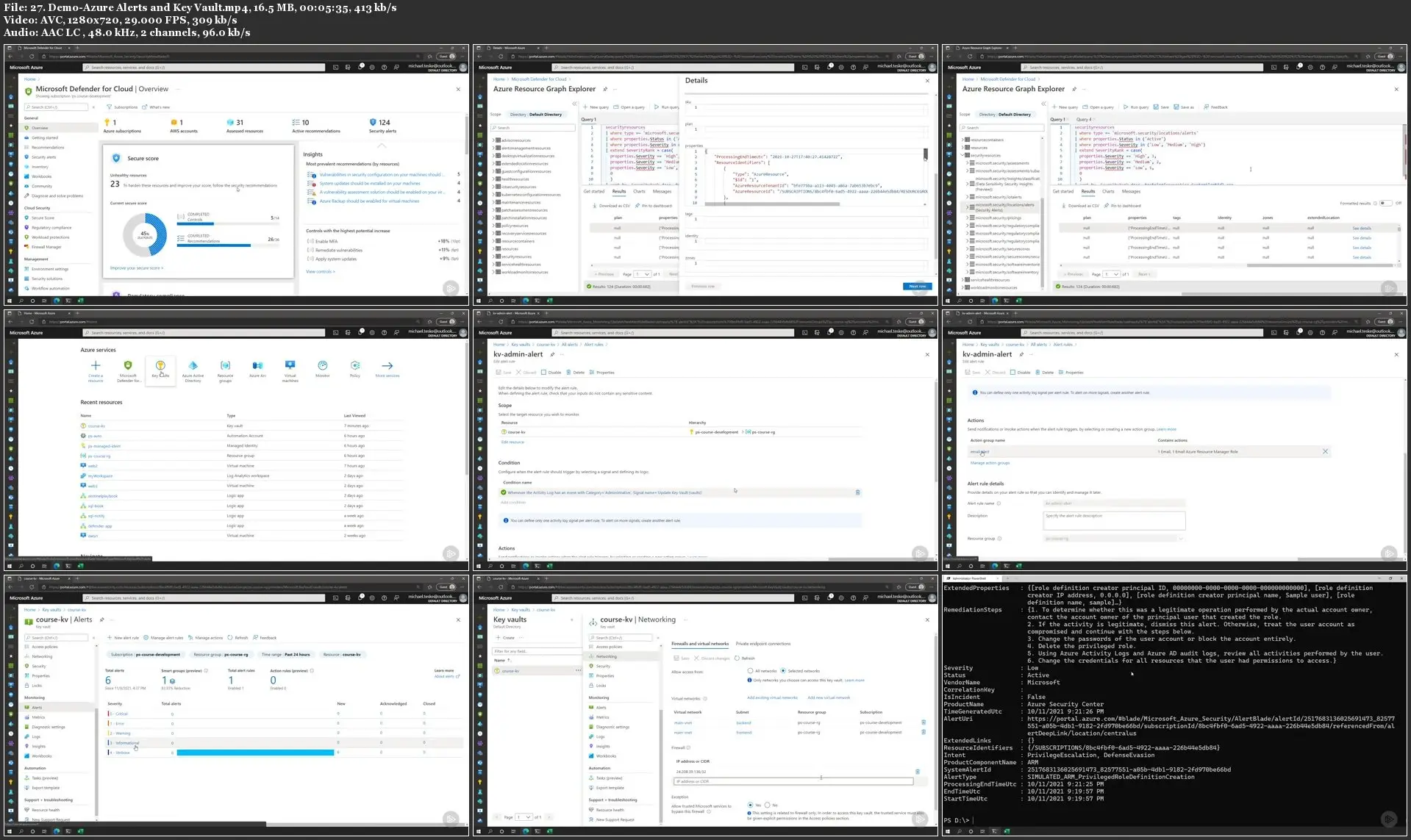Click the Next row button in Details pane
Viewport: 1411px width, 840px height.
click(917, 286)
